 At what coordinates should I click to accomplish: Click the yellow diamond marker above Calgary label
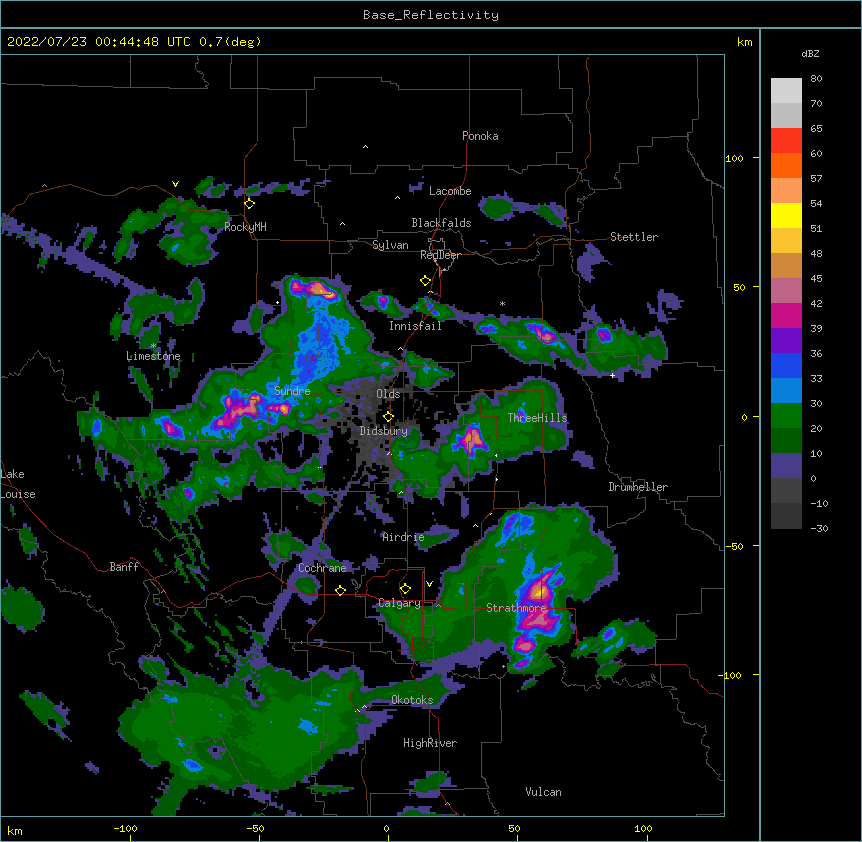pyautogui.click(x=405, y=589)
